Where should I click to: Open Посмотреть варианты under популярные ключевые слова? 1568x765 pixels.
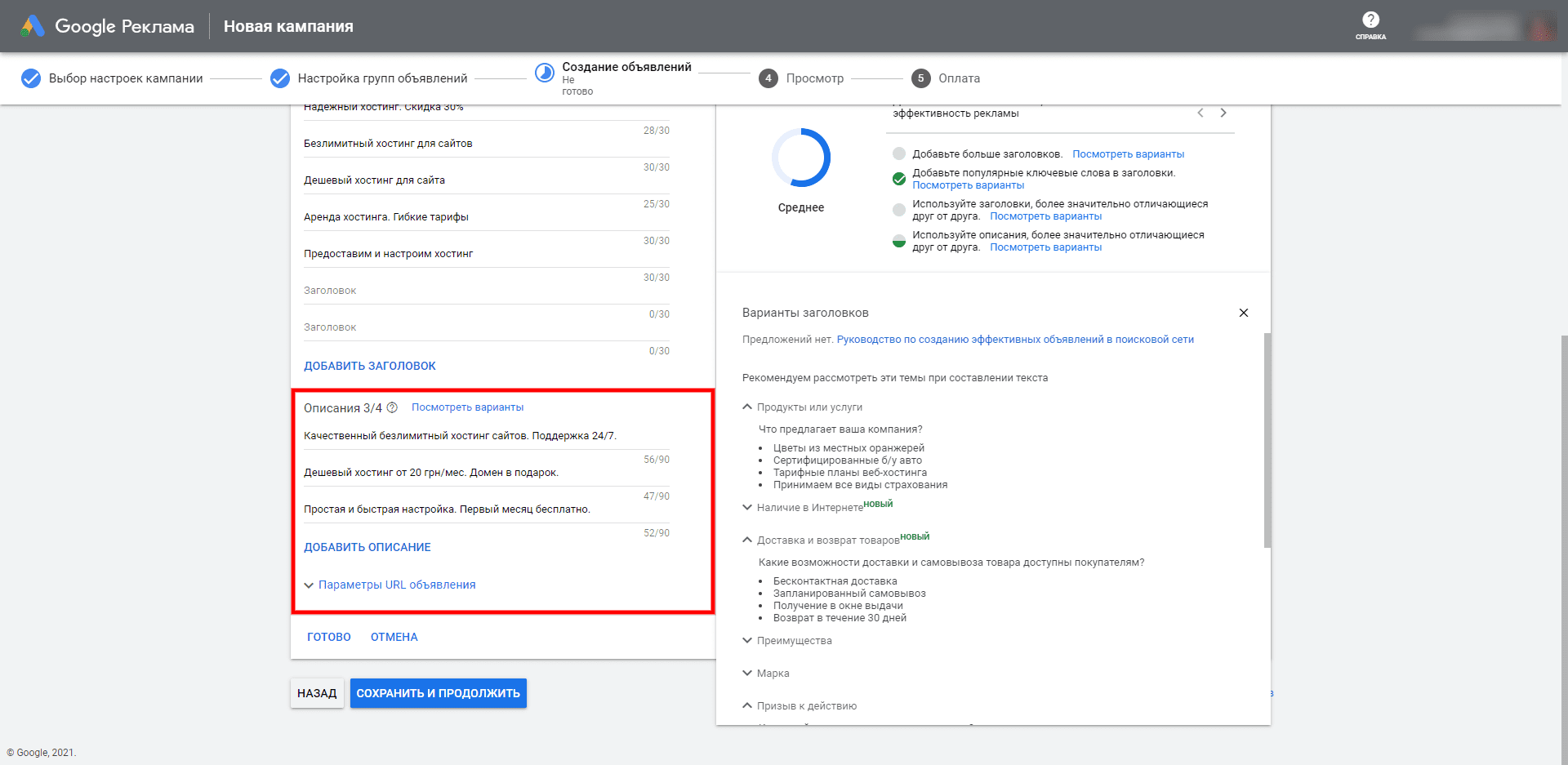968,185
